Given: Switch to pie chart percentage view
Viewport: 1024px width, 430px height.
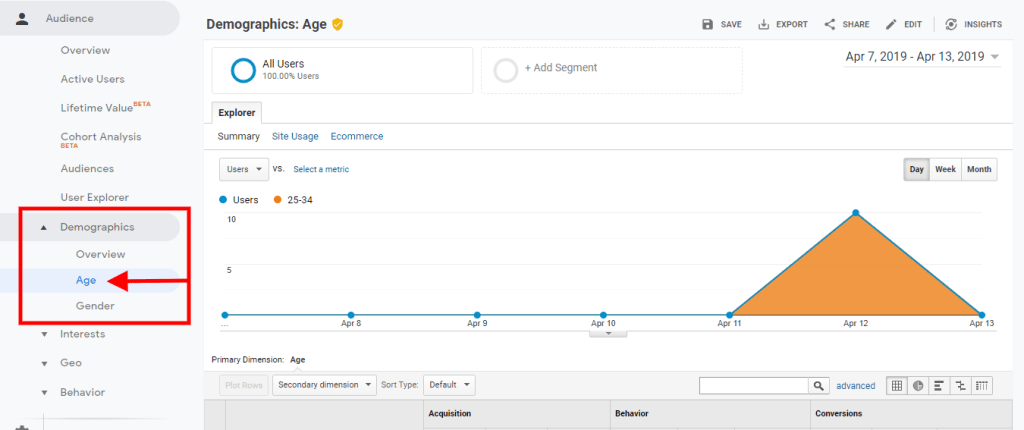Looking at the screenshot, I should [918, 385].
